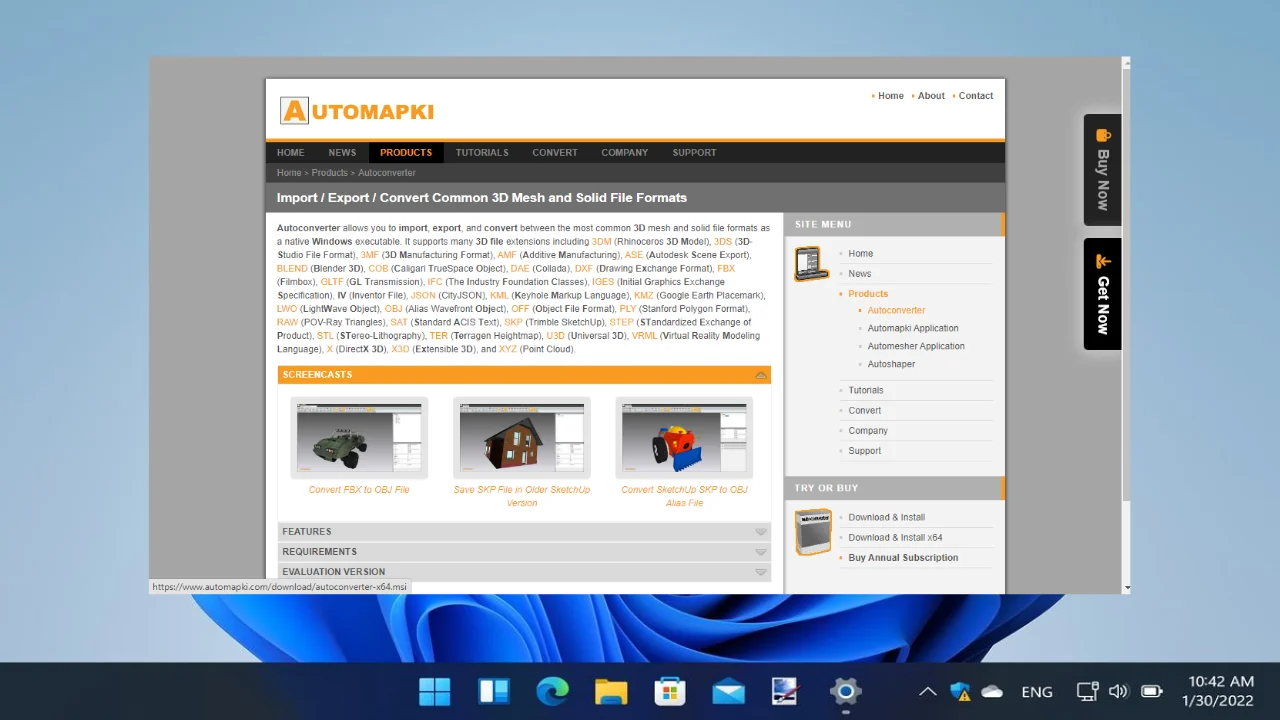This screenshot has width=1280, height=720.
Task: Click the Windows Security tray icon
Action: [x=960, y=691]
